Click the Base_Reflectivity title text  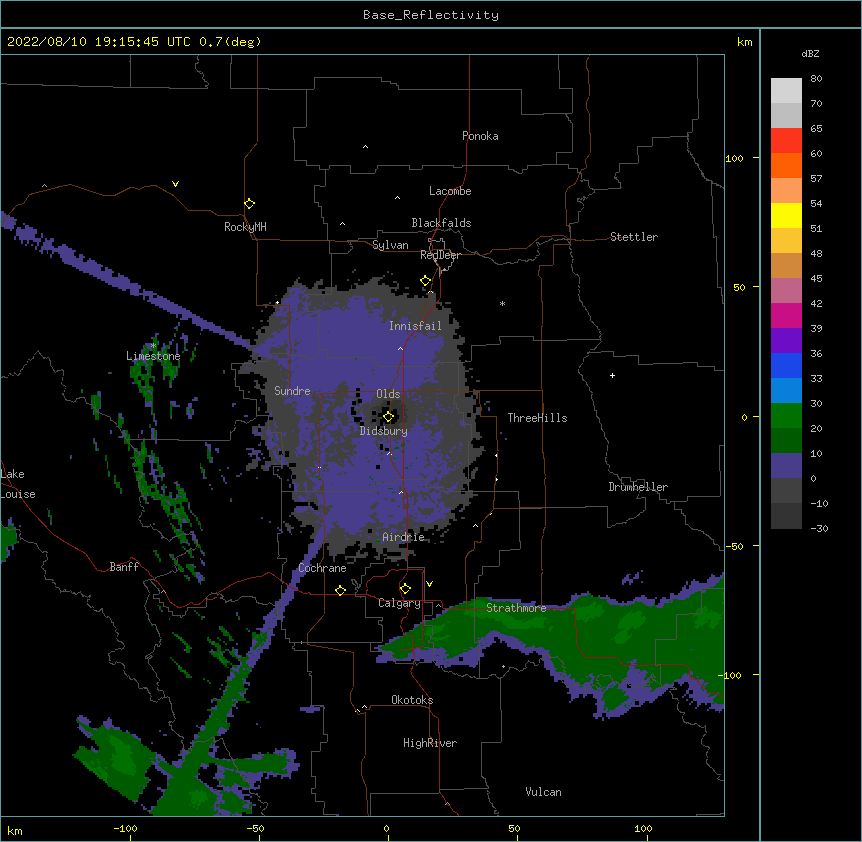pyautogui.click(x=431, y=15)
